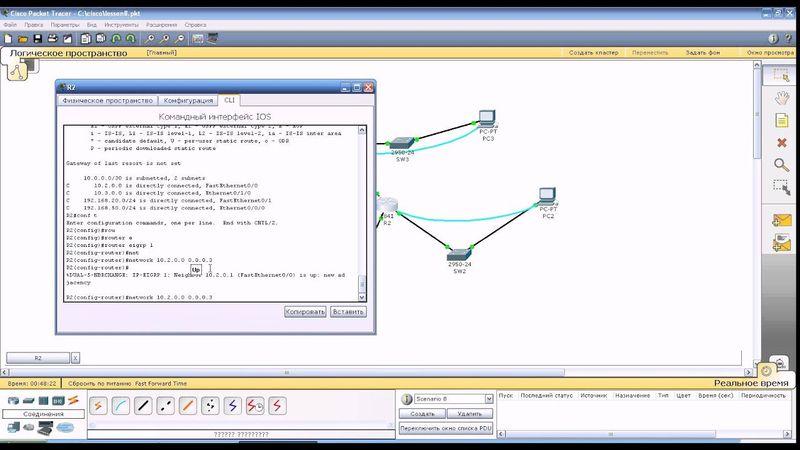This screenshot has width=800, height=450.
Task: Click the Копировать button
Action: coord(305,312)
